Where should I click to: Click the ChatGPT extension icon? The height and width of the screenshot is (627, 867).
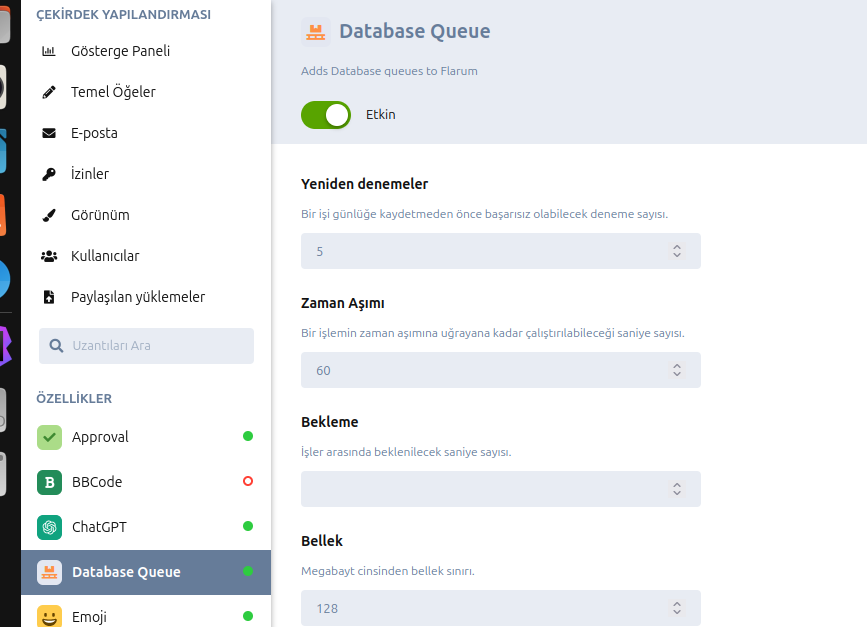pos(50,527)
